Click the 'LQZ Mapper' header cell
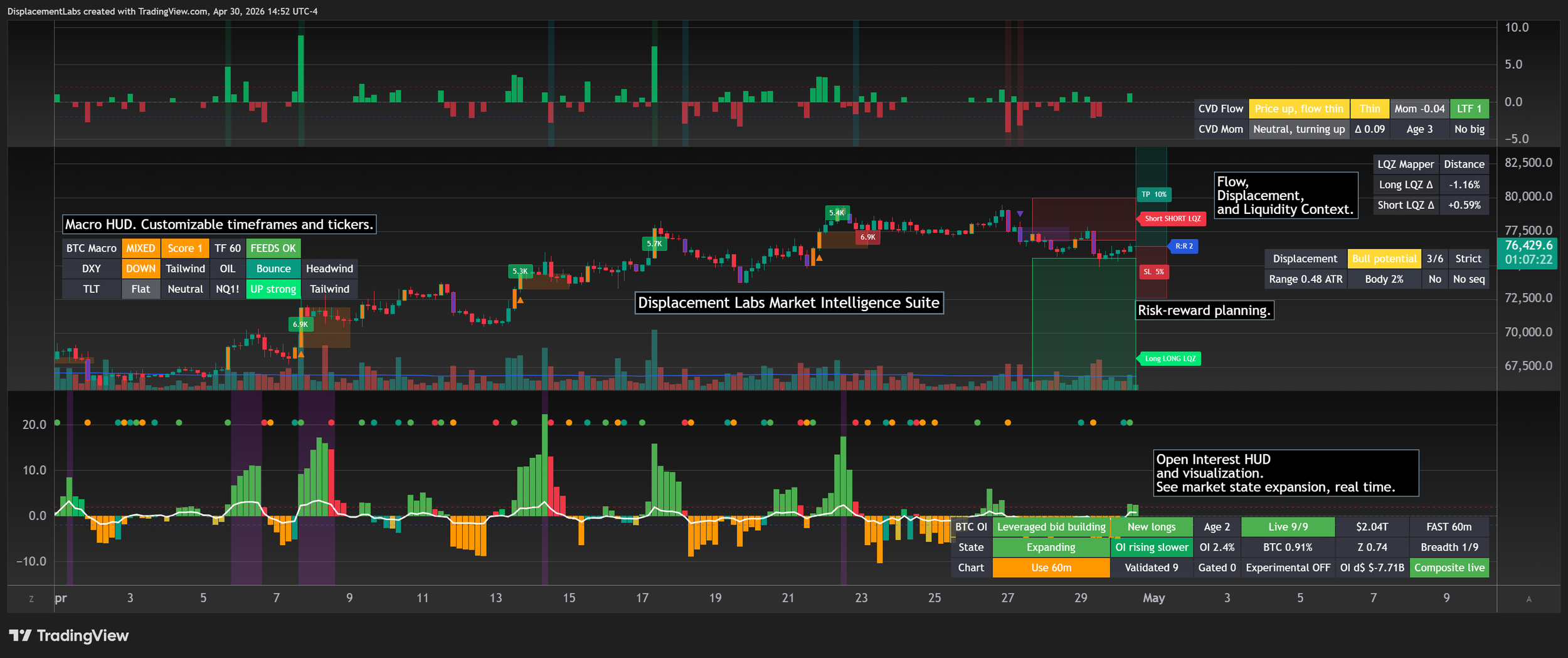This screenshot has width=1568, height=658. (1406, 164)
